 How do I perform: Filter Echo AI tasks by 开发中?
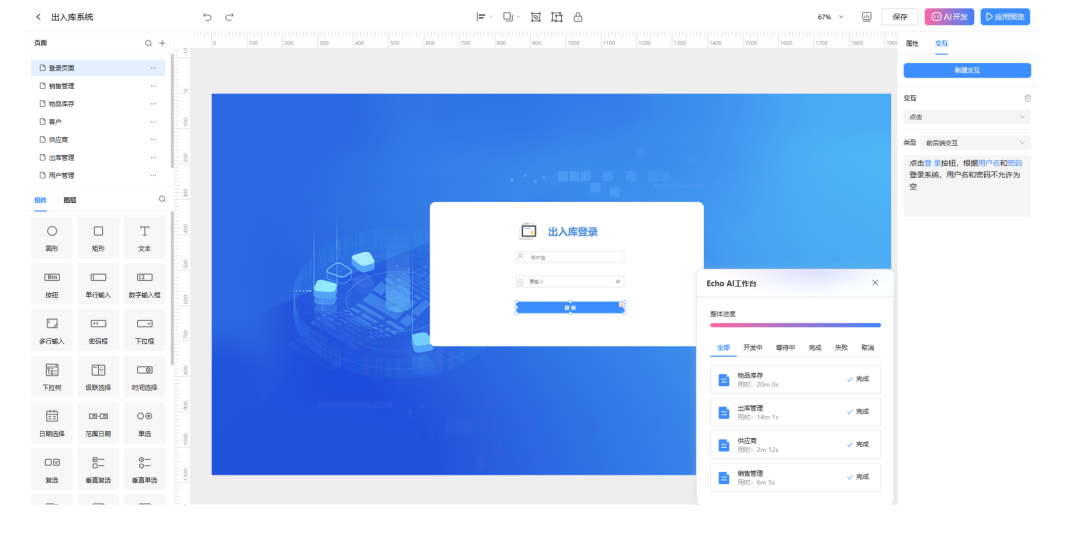click(x=752, y=347)
